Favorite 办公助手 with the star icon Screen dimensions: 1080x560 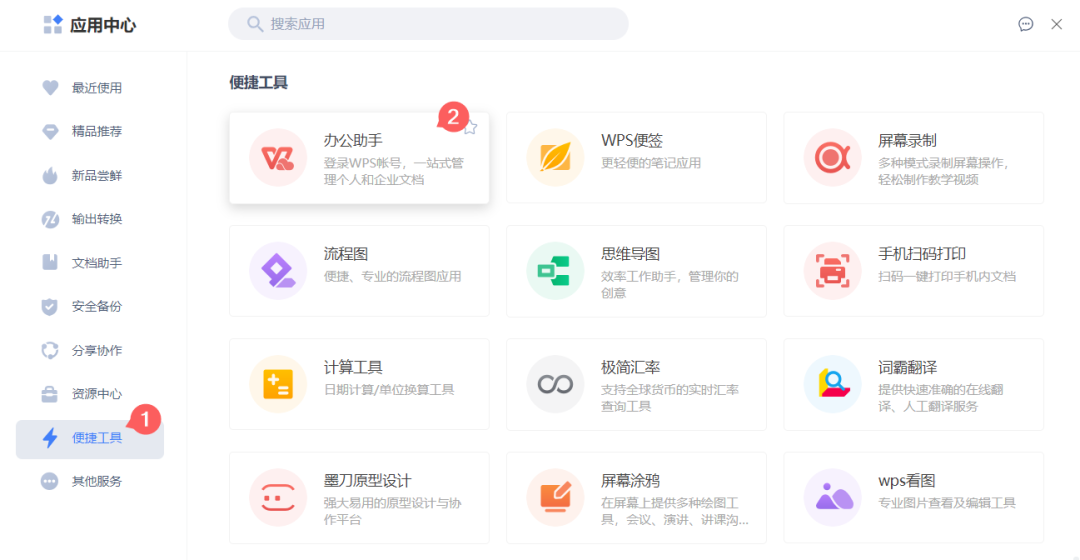pyautogui.click(x=470, y=128)
